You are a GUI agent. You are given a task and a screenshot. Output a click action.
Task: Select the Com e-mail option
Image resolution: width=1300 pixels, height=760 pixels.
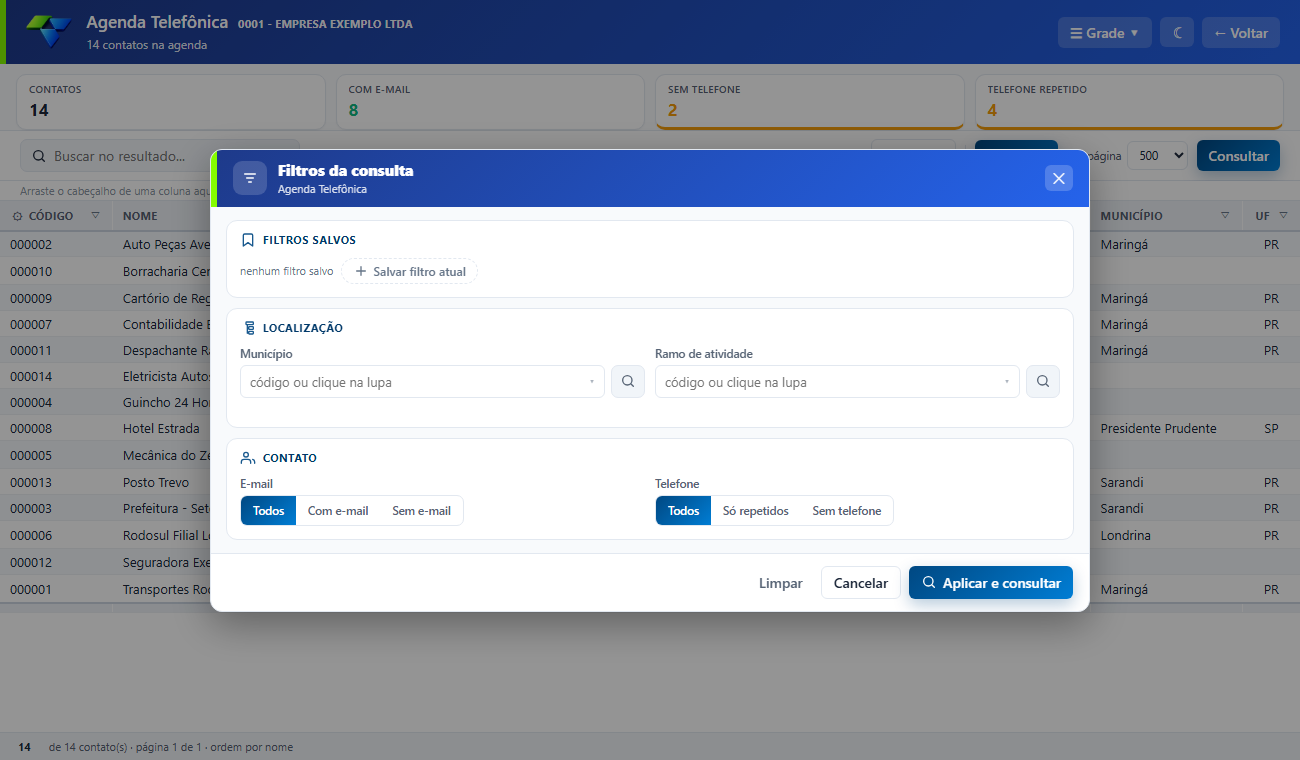(338, 511)
